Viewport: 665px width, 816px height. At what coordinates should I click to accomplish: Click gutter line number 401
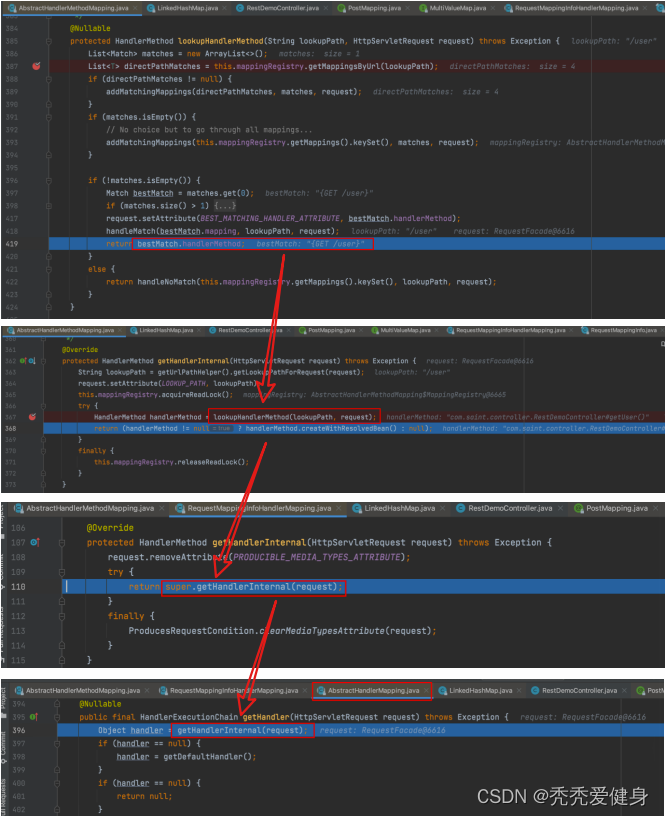19,796
